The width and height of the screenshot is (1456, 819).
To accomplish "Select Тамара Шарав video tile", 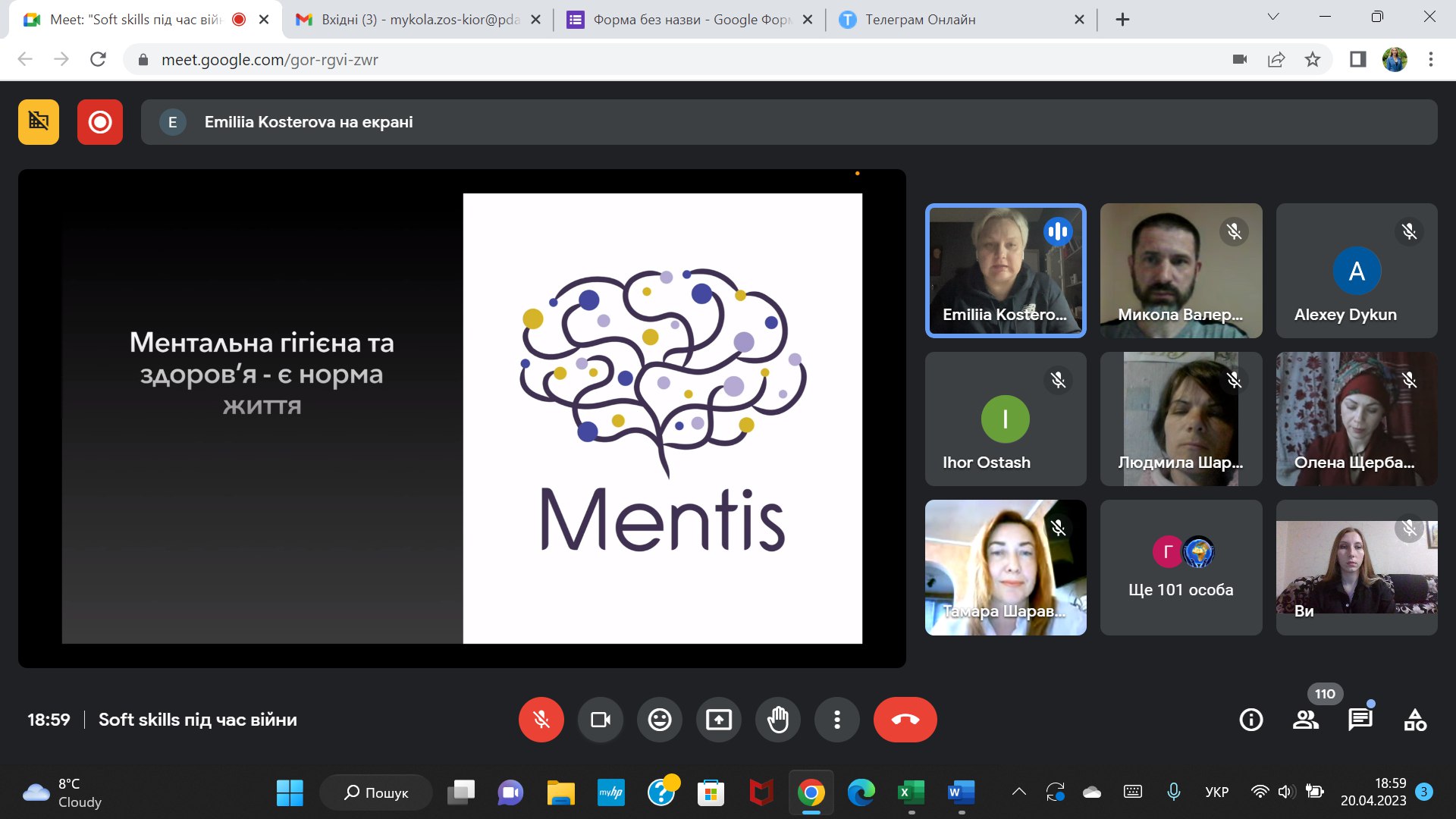I will (1006, 567).
